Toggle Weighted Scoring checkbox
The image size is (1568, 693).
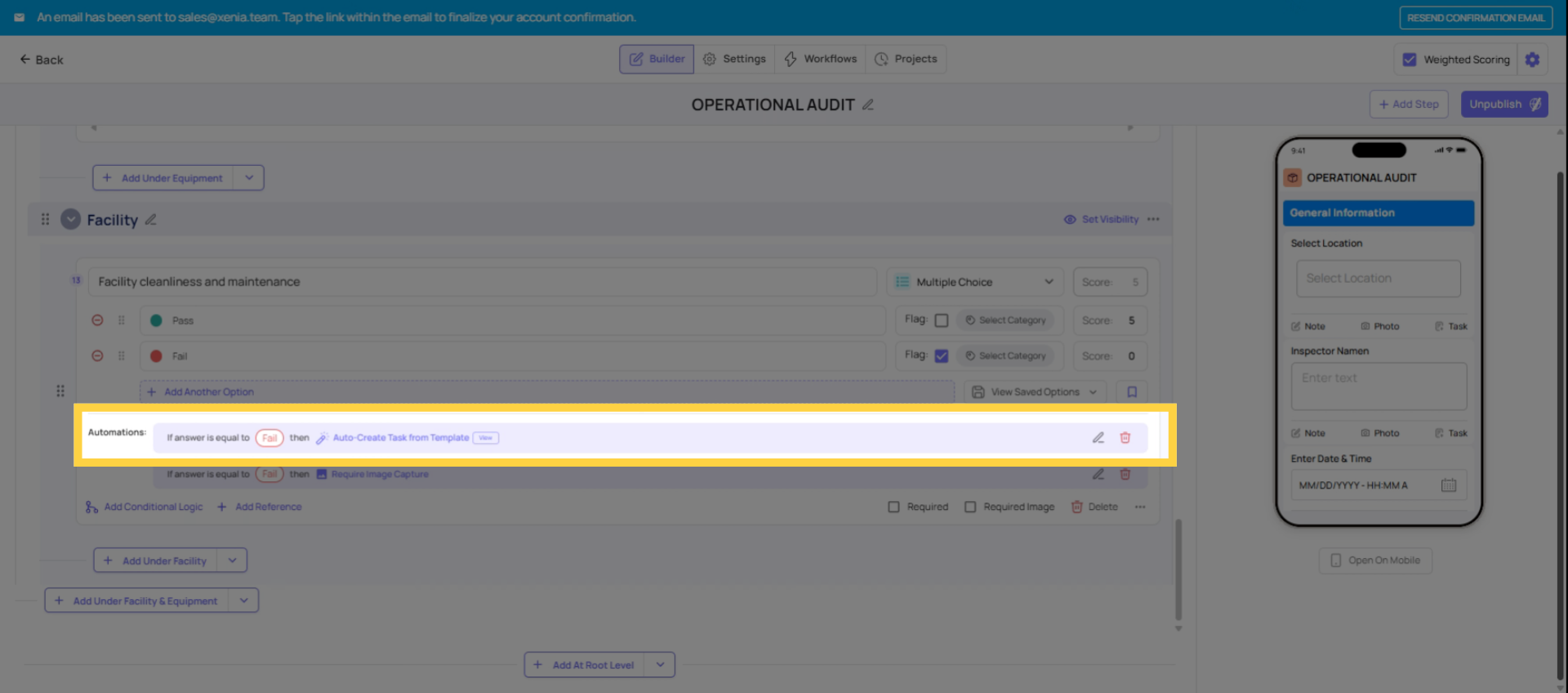[x=1410, y=60]
